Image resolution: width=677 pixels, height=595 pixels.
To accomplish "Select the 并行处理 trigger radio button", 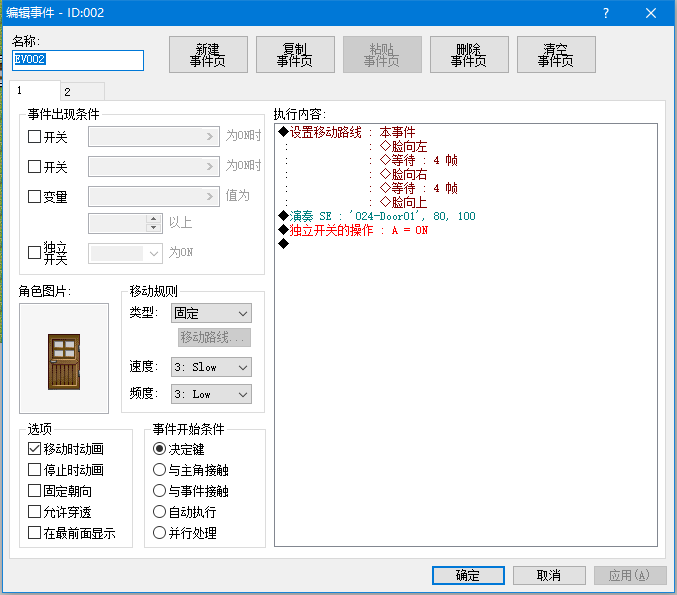I will pos(159,533).
